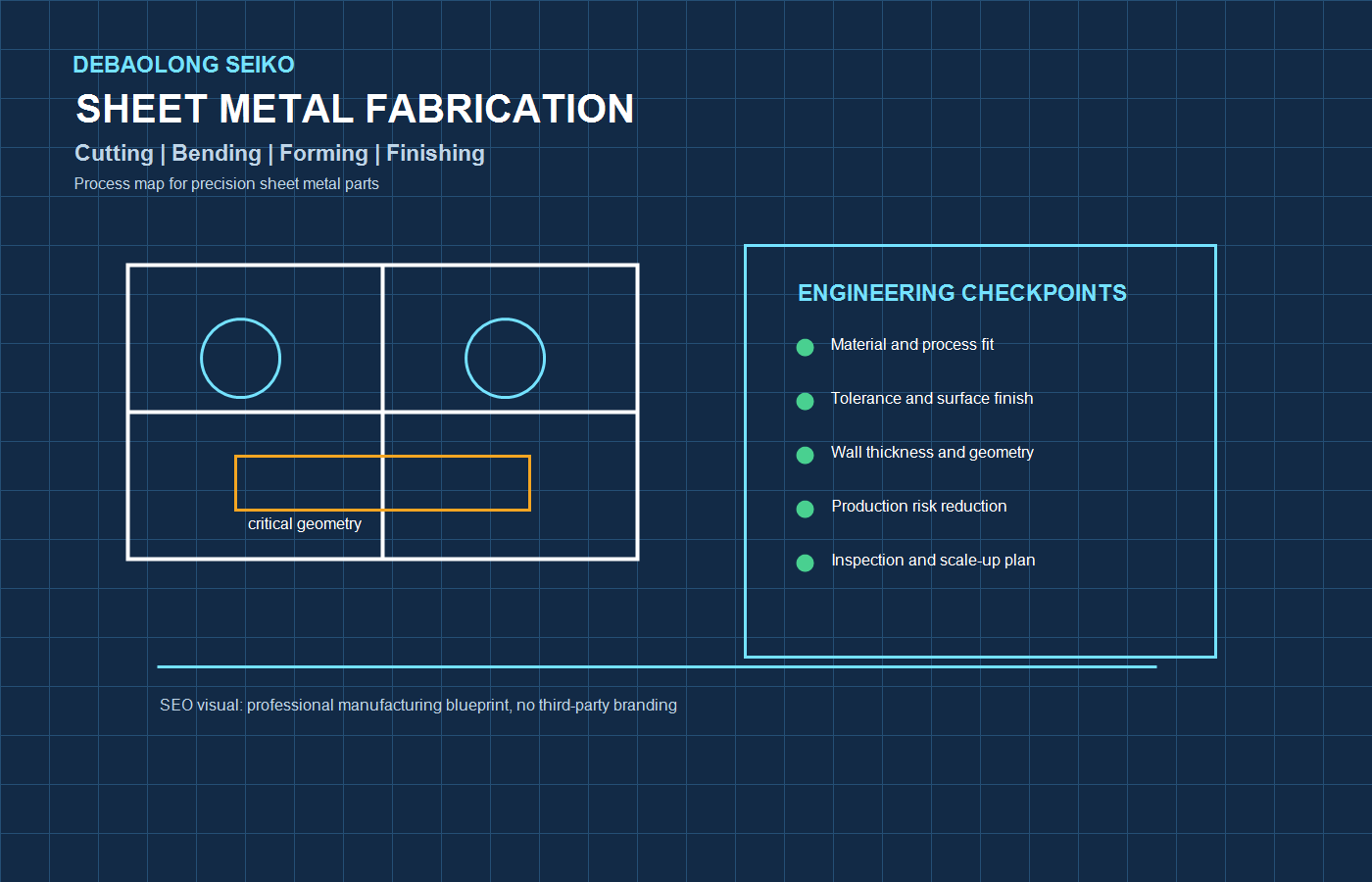Viewport: 1372px width, 882px height.
Task: Click the green dot beside Tolerance and surface finish
Action: (805, 401)
